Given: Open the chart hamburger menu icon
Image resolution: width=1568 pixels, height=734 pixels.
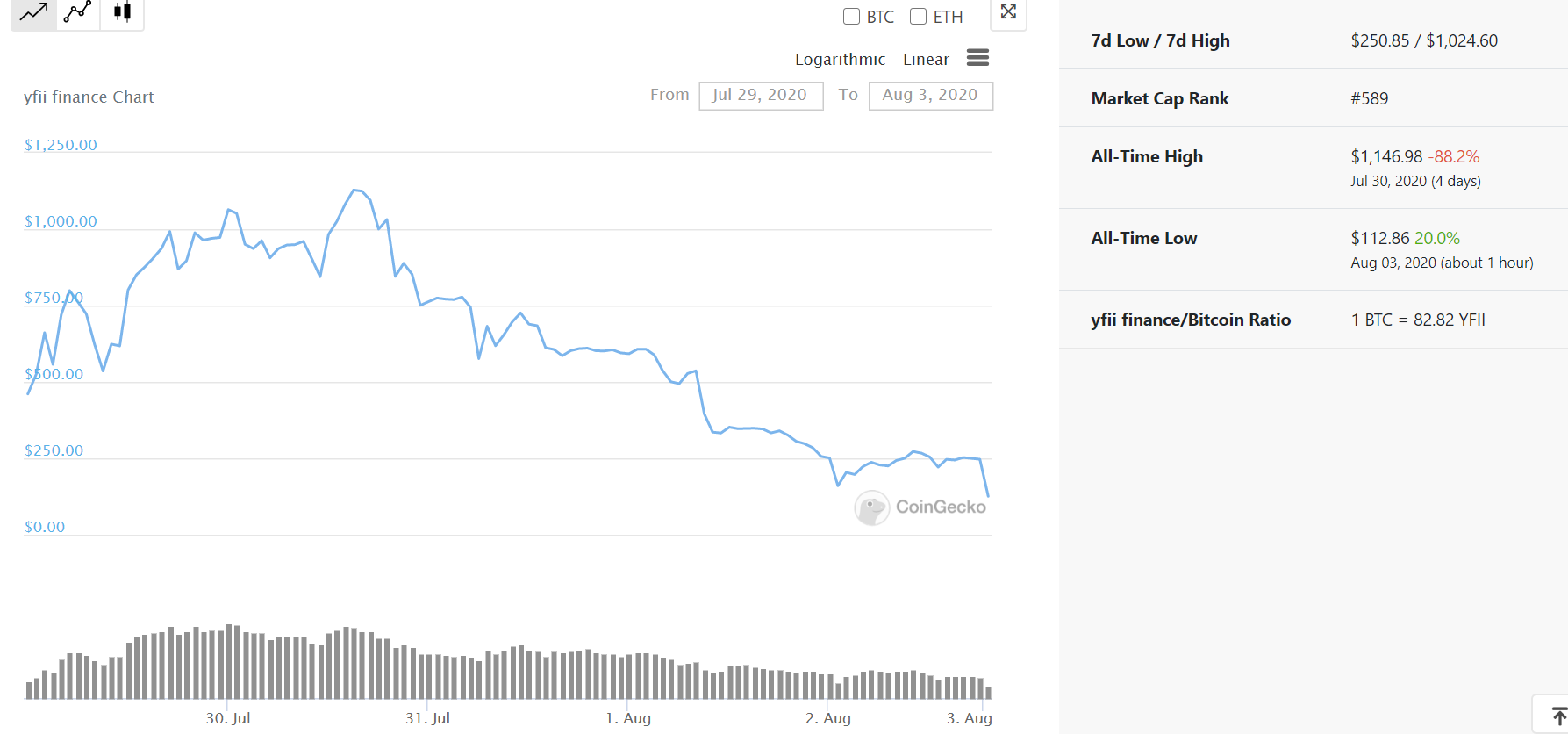Looking at the screenshot, I should [x=977, y=58].
